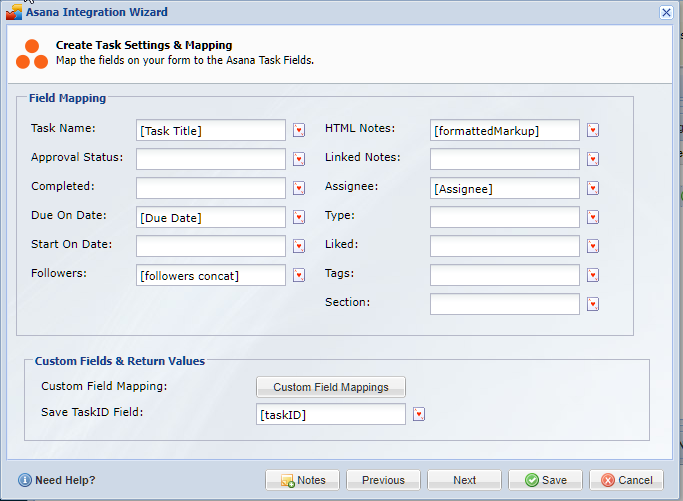Focus the Start On Date input field

click(211, 246)
